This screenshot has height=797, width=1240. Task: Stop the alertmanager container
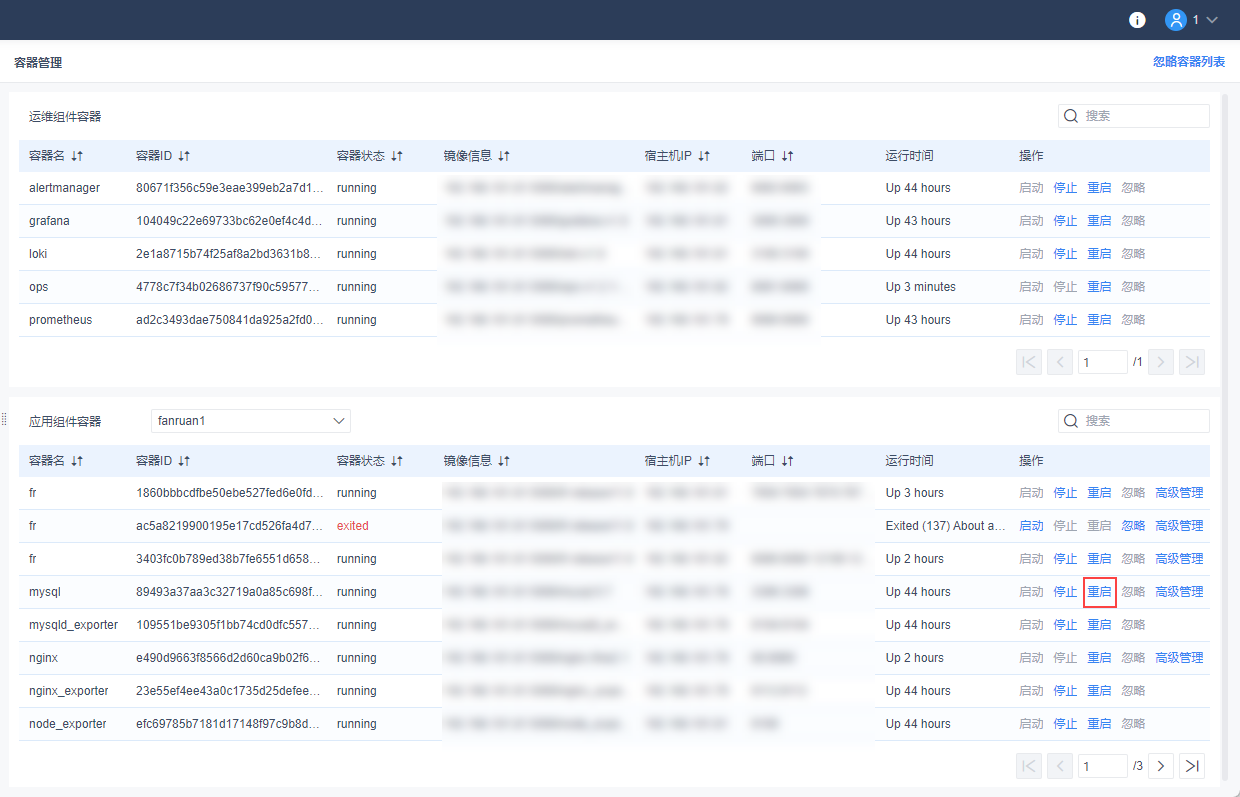[1065, 188]
